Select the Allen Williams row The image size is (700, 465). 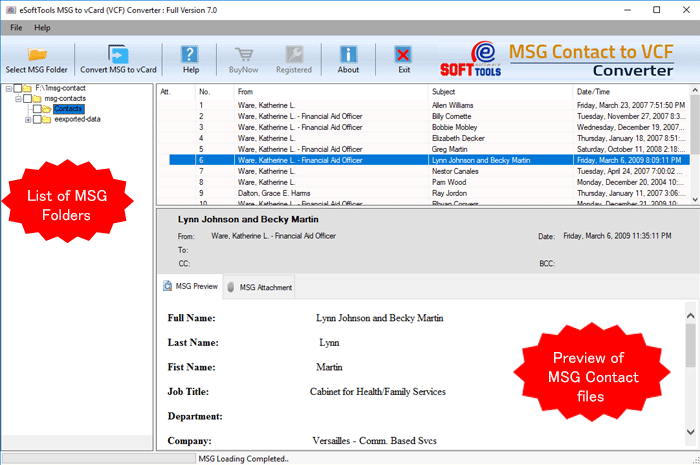tap(423, 105)
